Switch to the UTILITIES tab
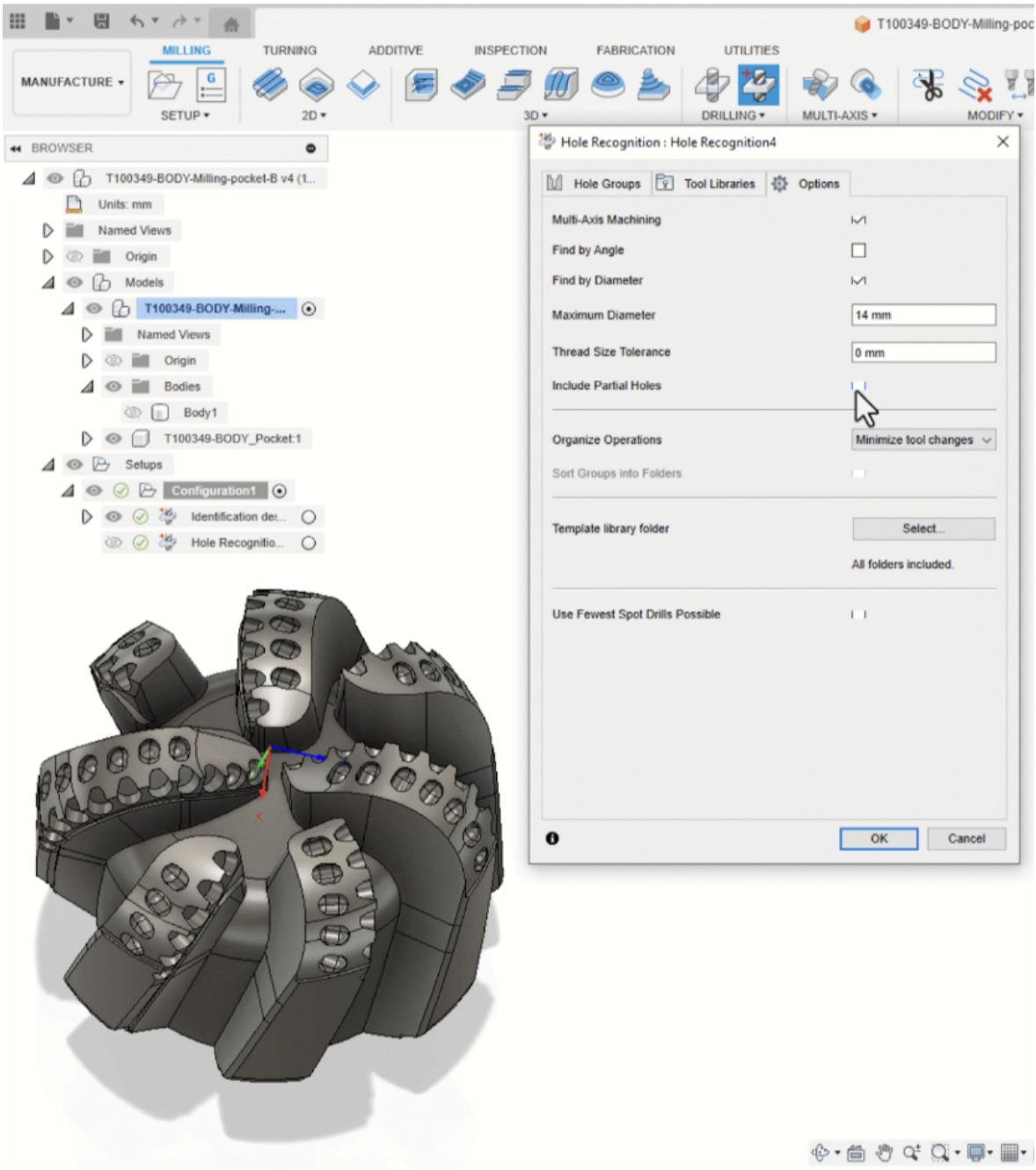Screen dimensions: 1036x1170 (752, 50)
